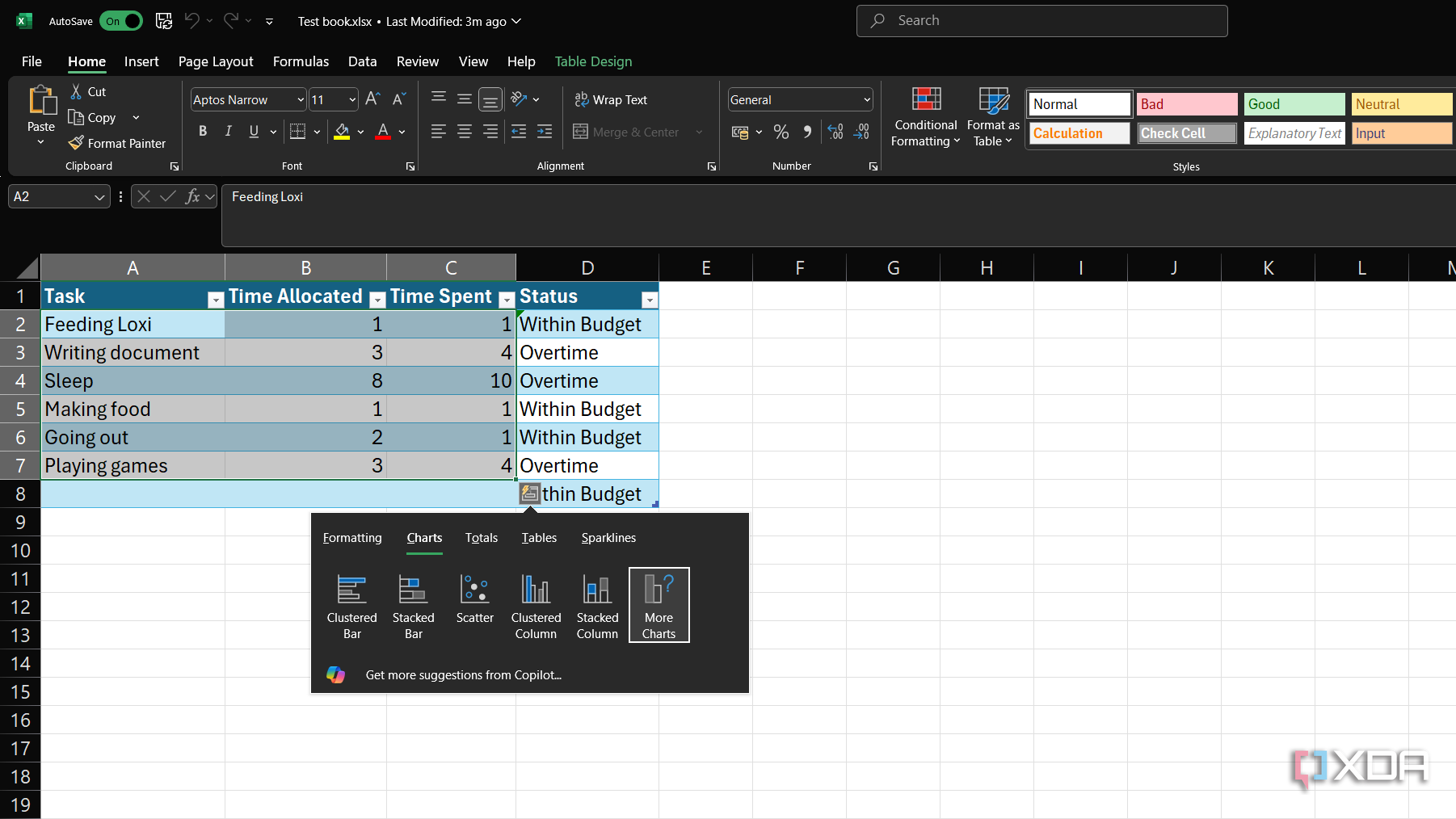Click the Insert Function fx icon

coord(192,196)
